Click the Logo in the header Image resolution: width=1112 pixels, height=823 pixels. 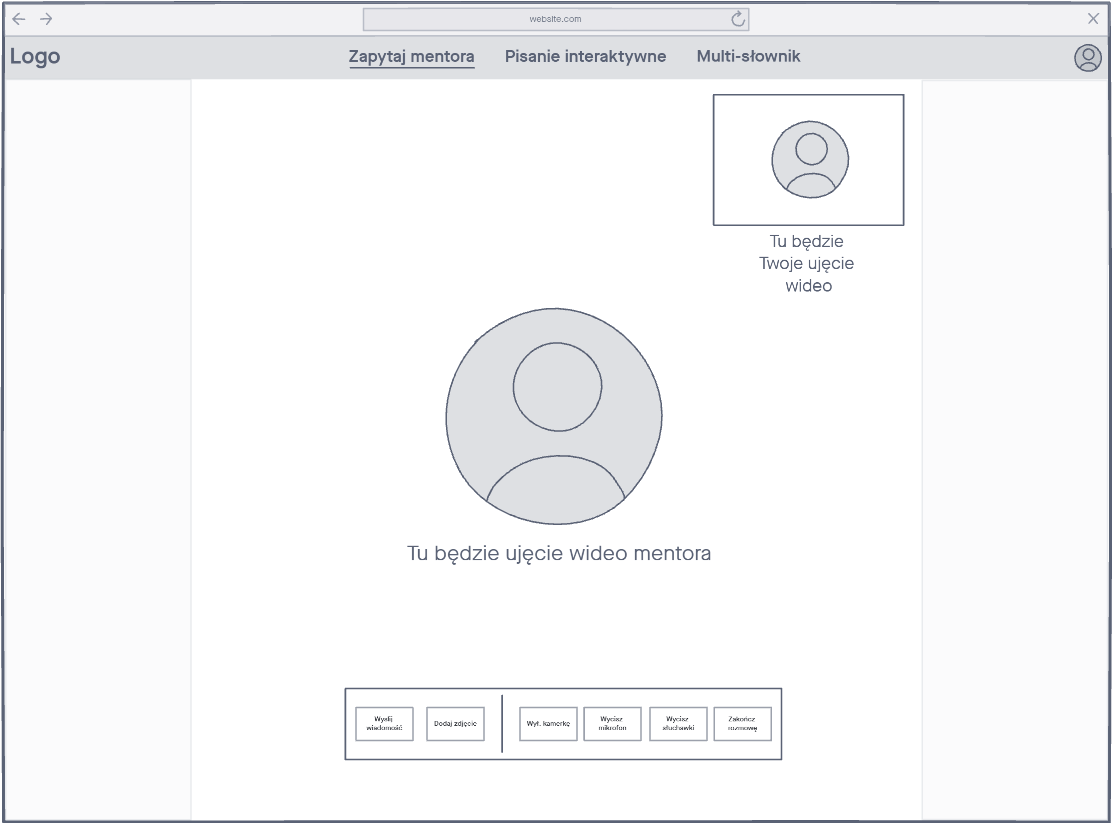point(35,57)
